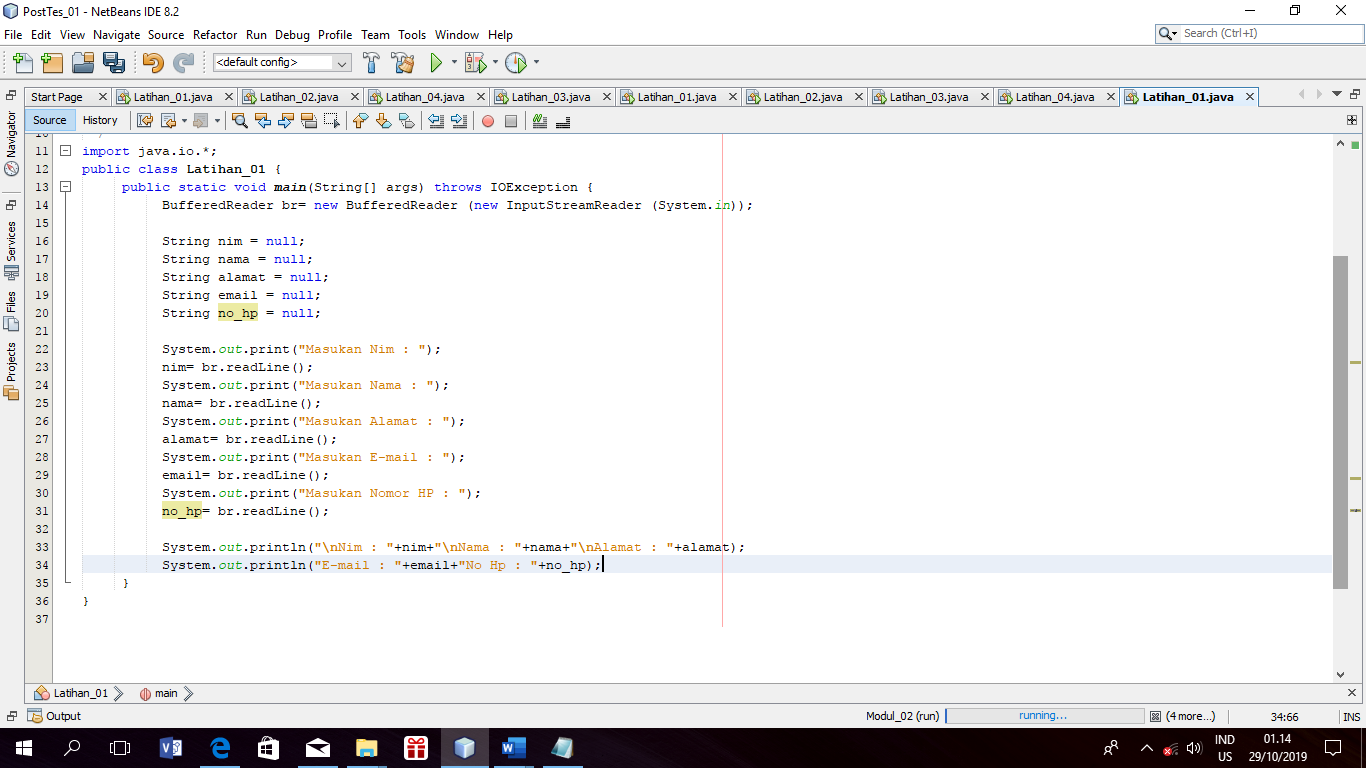Toggle the INS insert mode indicator
Viewport: 1366px width, 768px height.
pos(1352,716)
